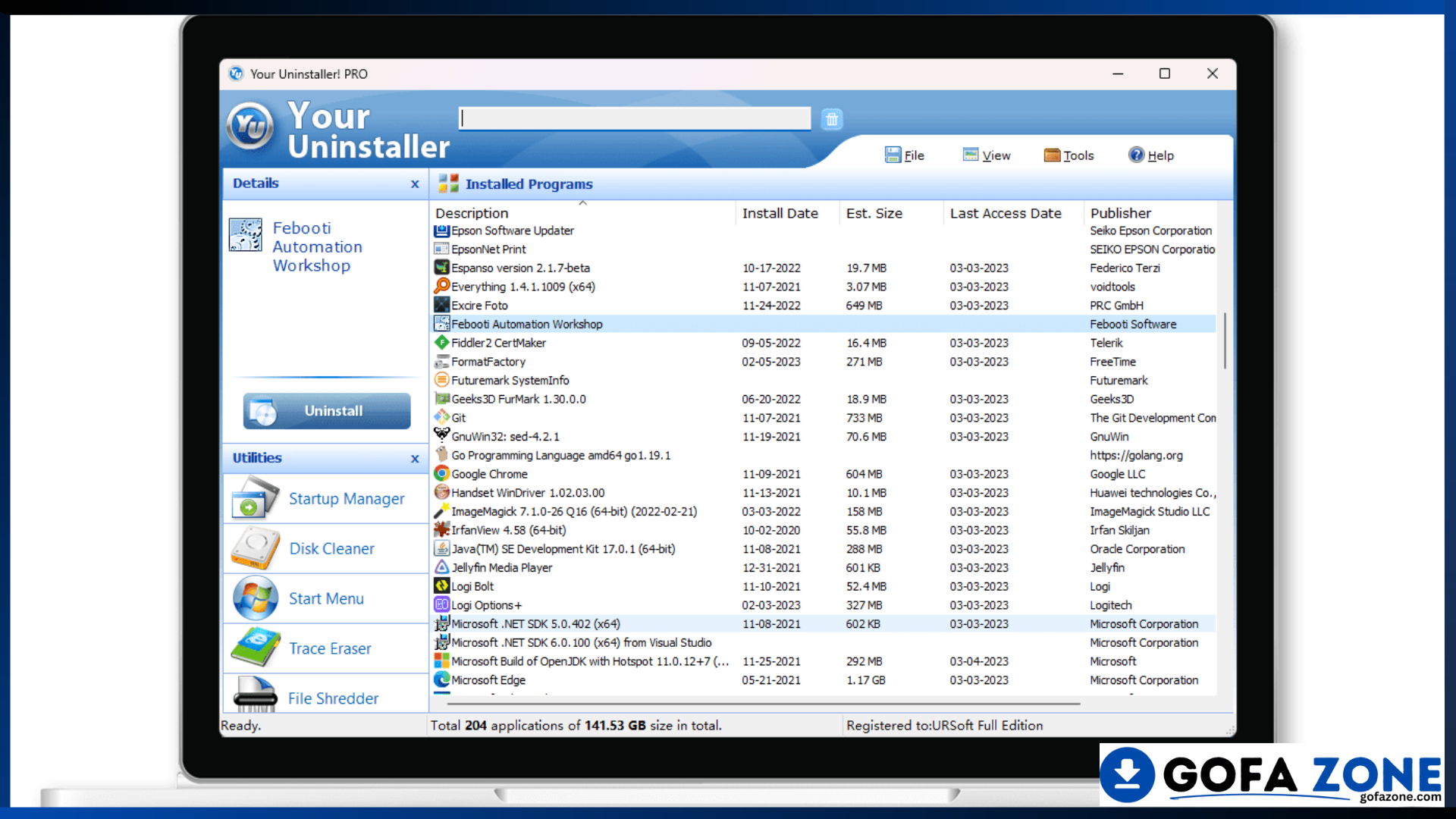
Task: Click the Everything 1.4.1.1009 magnifier icon
Action: pyautogui.click(x=441, y=286)
